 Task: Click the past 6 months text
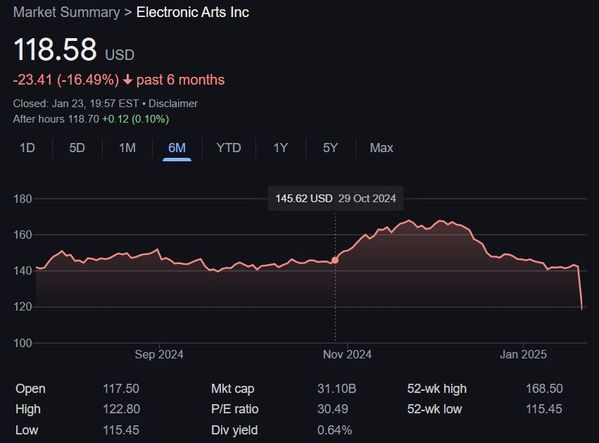180,80
